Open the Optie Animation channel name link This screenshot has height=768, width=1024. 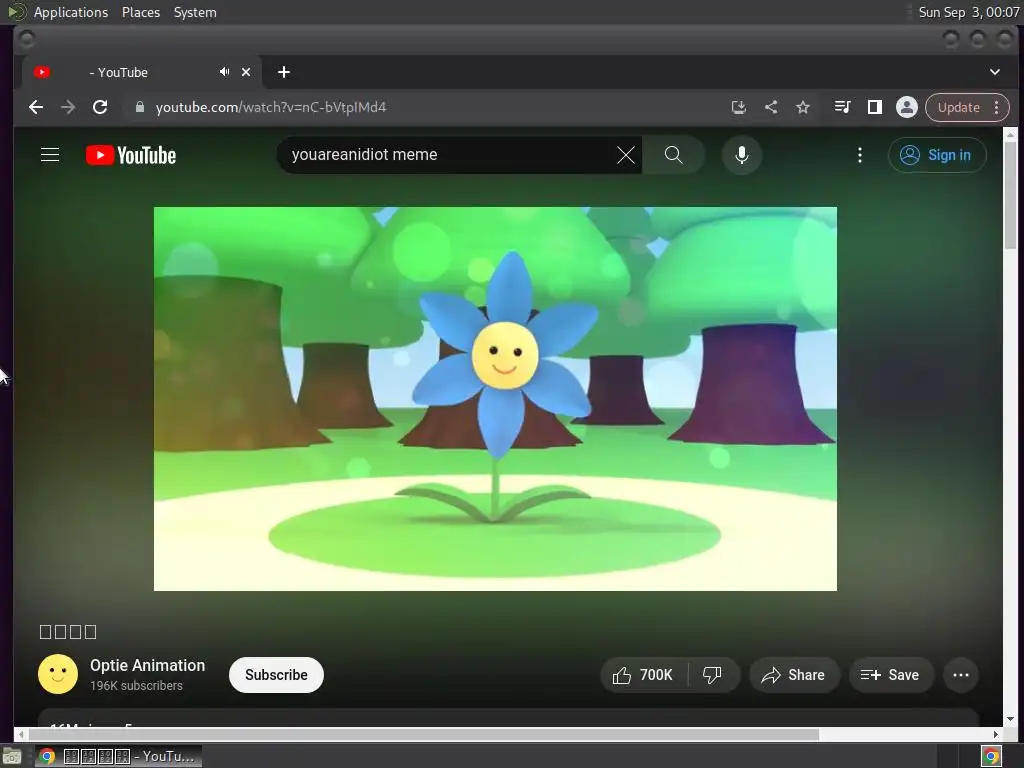[x=148, y=665]
